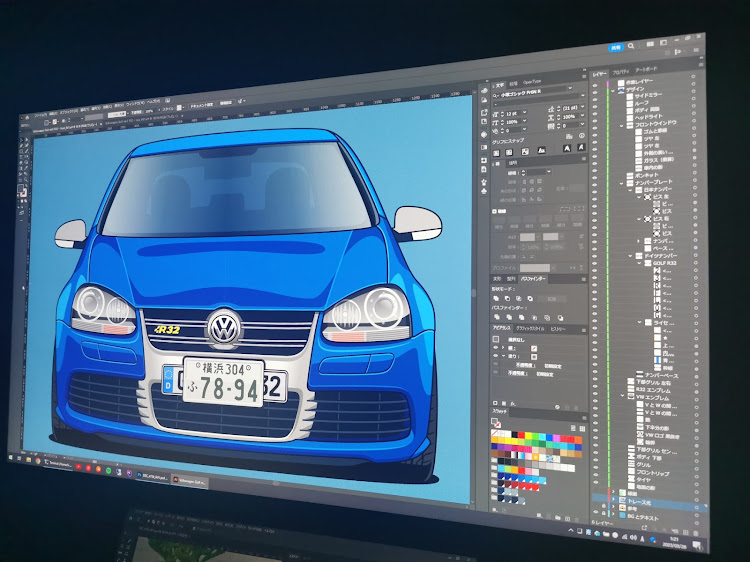Collapse the VW エンブレム group
This screenshot has width=750, height=562.
tap(622, 397)
